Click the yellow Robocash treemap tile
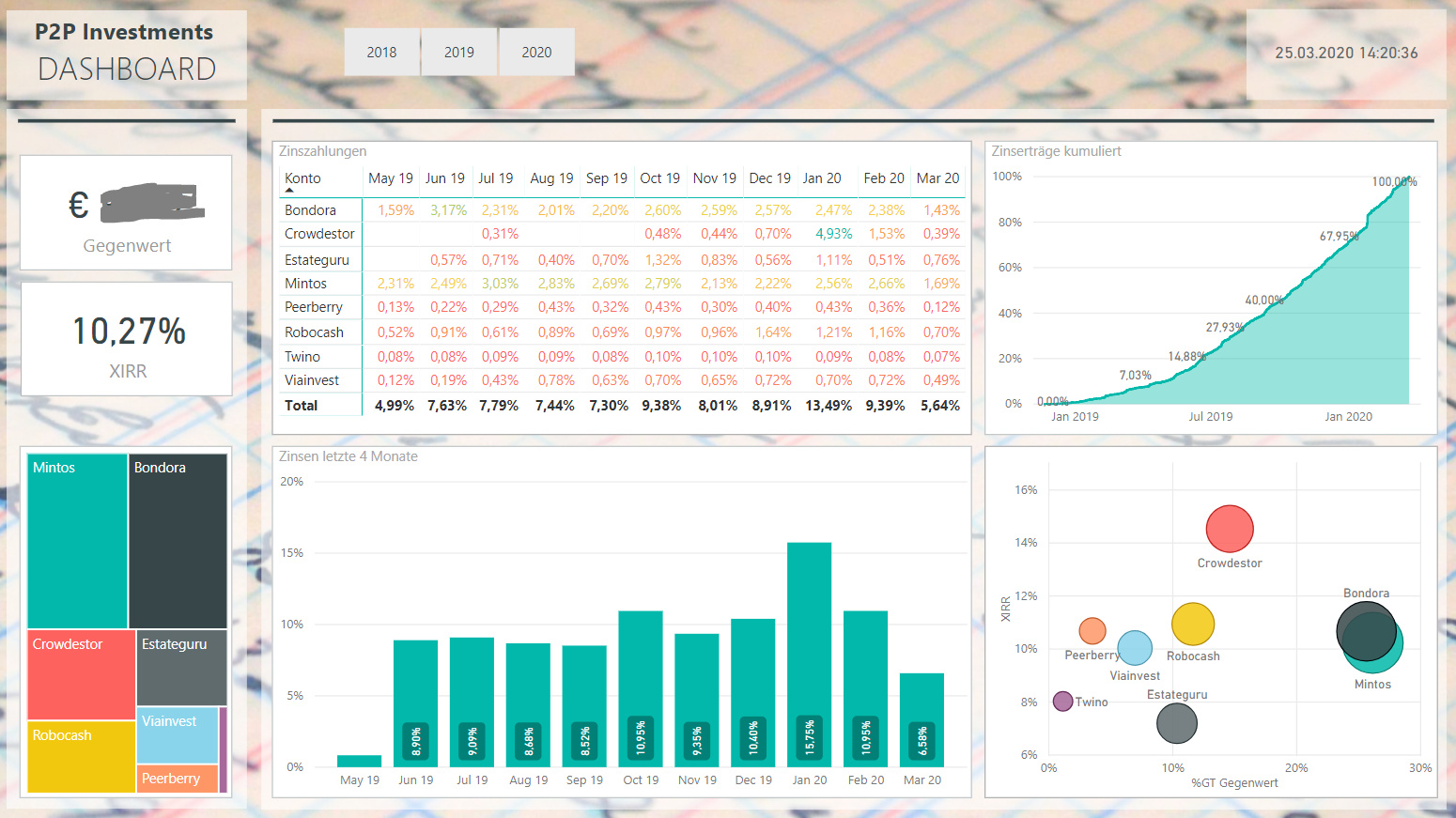Screen dimensions: 1456x818 (x=82, y=757)
